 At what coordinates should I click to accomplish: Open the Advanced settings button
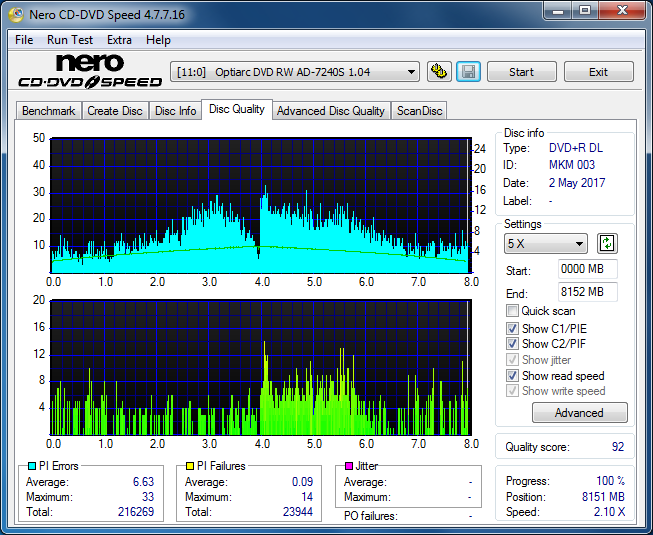tap(579, 413)
